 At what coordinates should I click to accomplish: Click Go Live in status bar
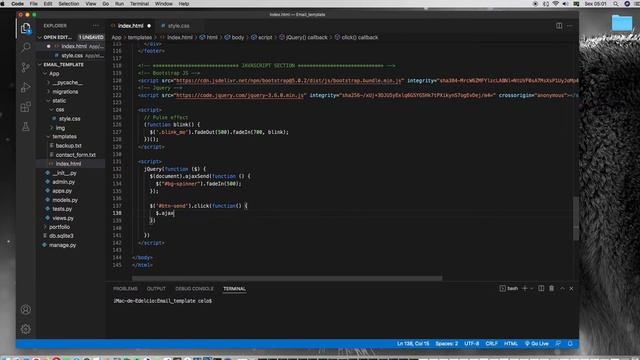point(537,344)
